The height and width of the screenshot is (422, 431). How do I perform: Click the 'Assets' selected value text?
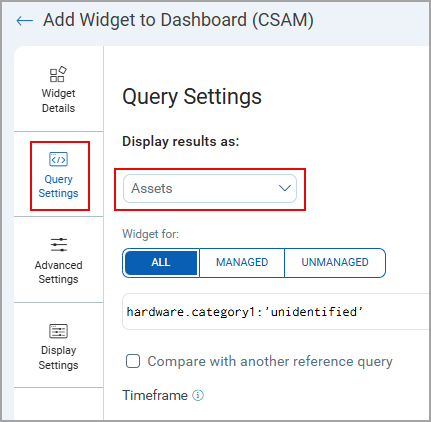coord(152,188)
